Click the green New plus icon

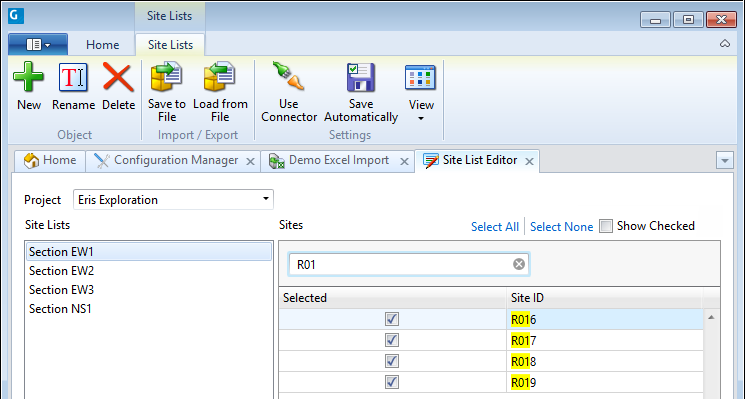pyautogui.click(x=29, y=77)
